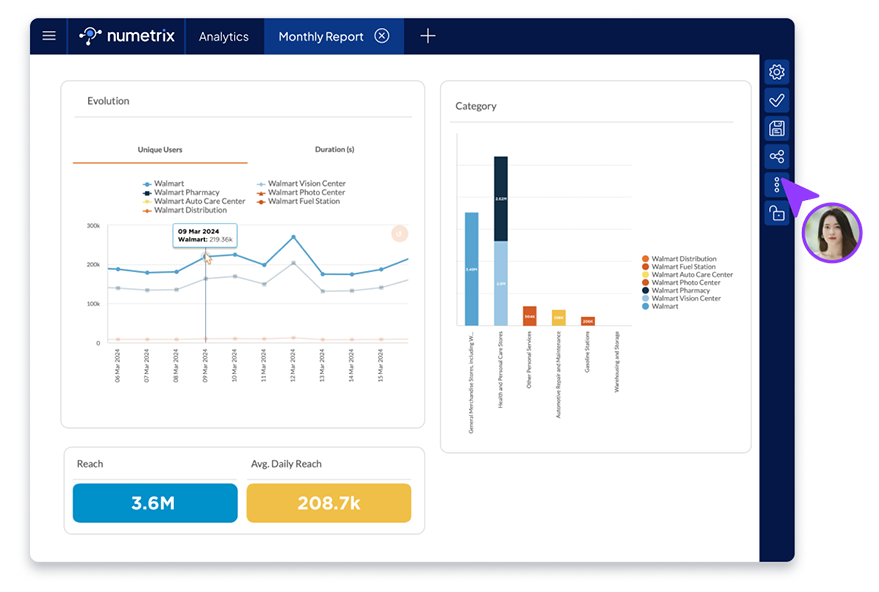Select the Monthly Report tab
879x592 pixels.
click(321, 36)
